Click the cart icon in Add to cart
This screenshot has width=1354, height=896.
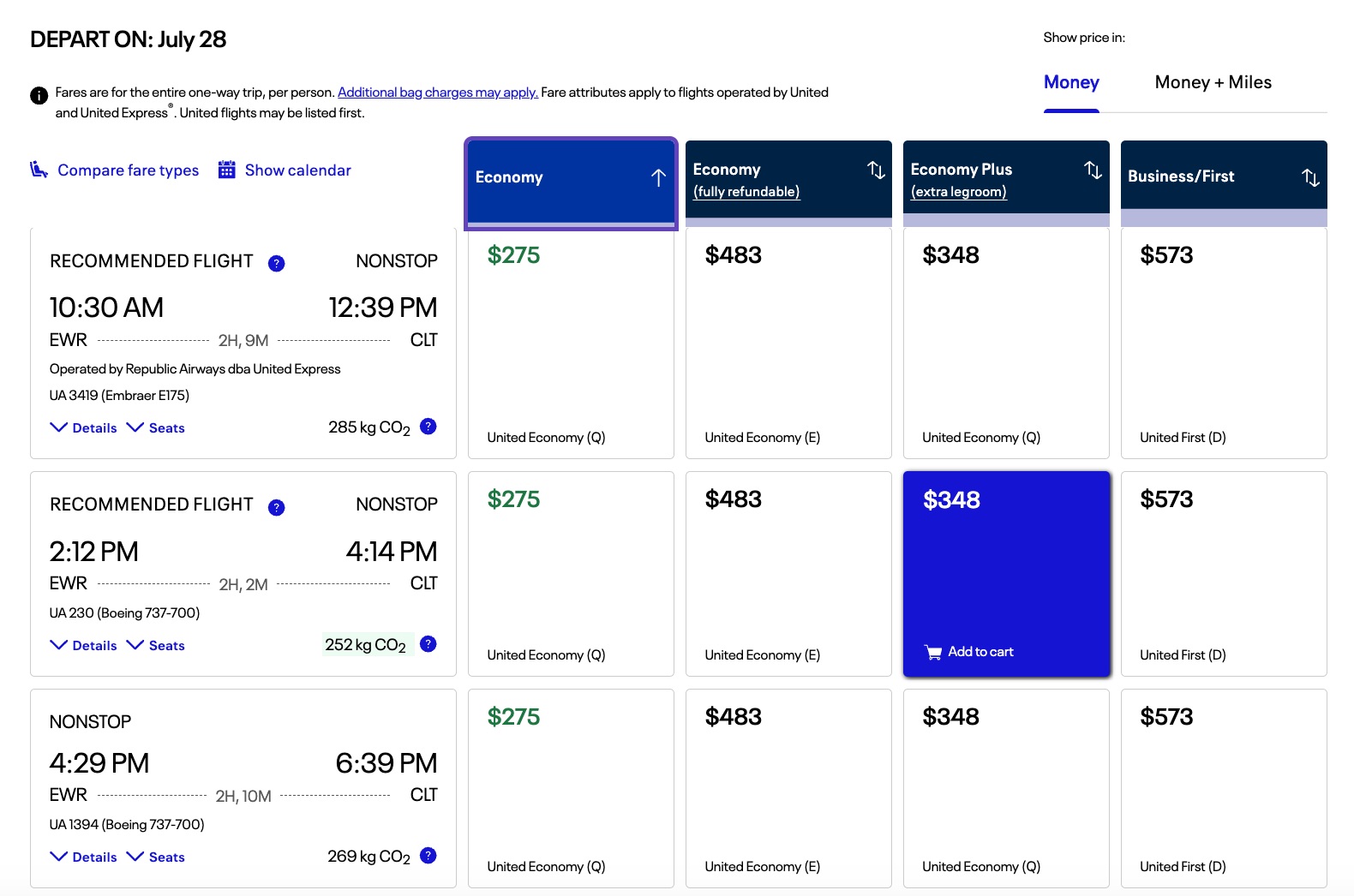coord(933,652)
